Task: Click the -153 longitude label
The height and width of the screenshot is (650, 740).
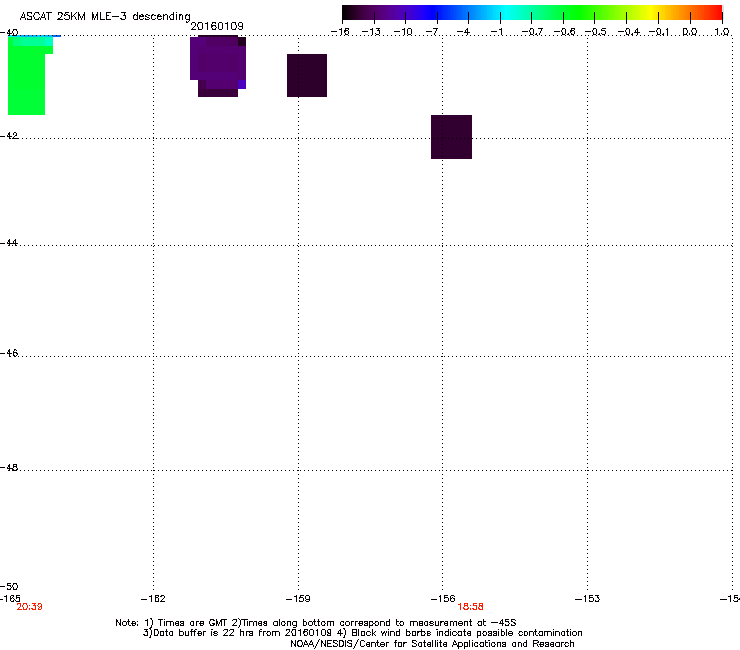Action: (588, 599)
